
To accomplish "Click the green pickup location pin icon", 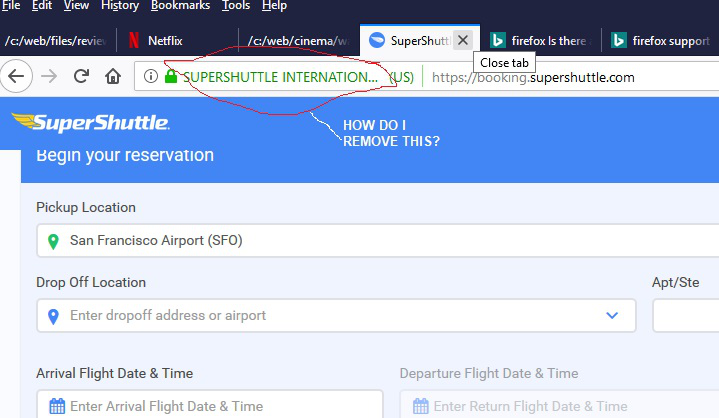I will point(52,240).
